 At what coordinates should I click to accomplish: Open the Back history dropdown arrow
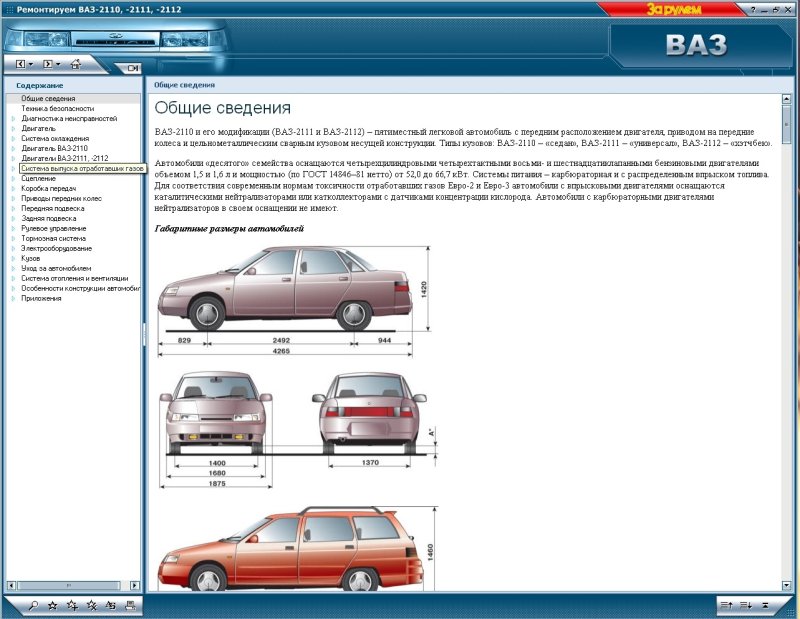31,65
